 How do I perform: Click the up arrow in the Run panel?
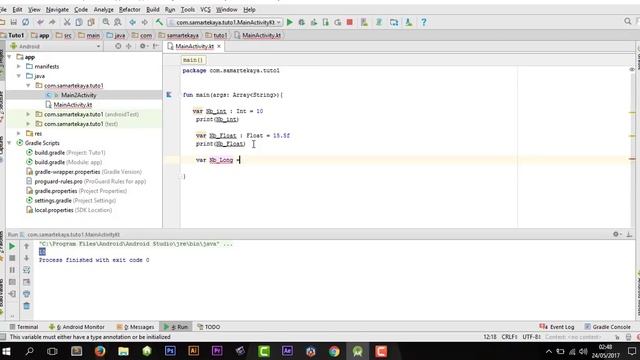[x=27, y=246]
